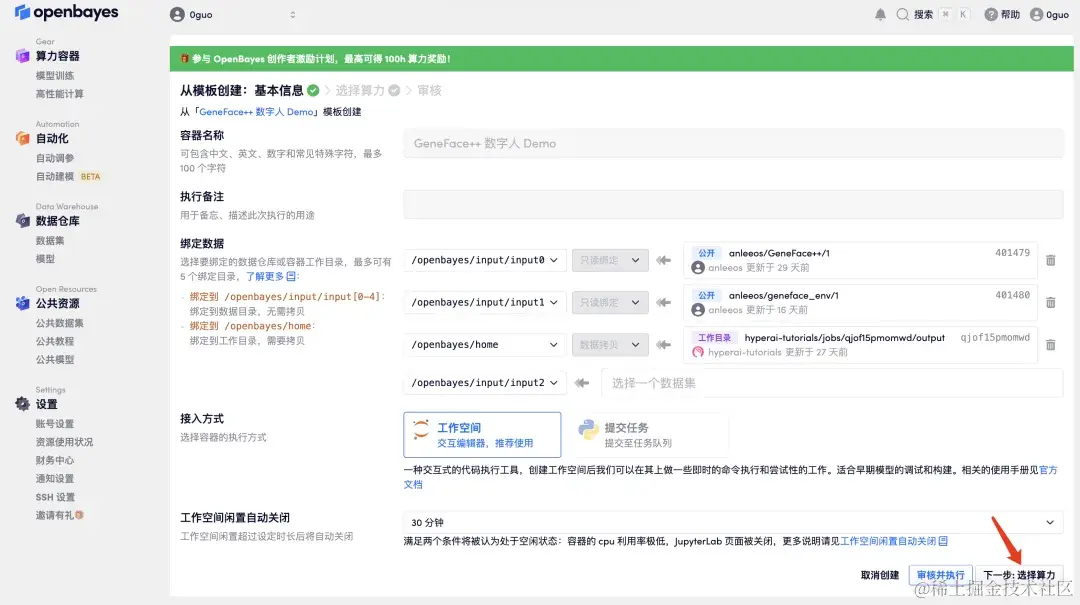Open the 只读绑定 dropdown for input1

pyautogui.click(x=610, y=302)
